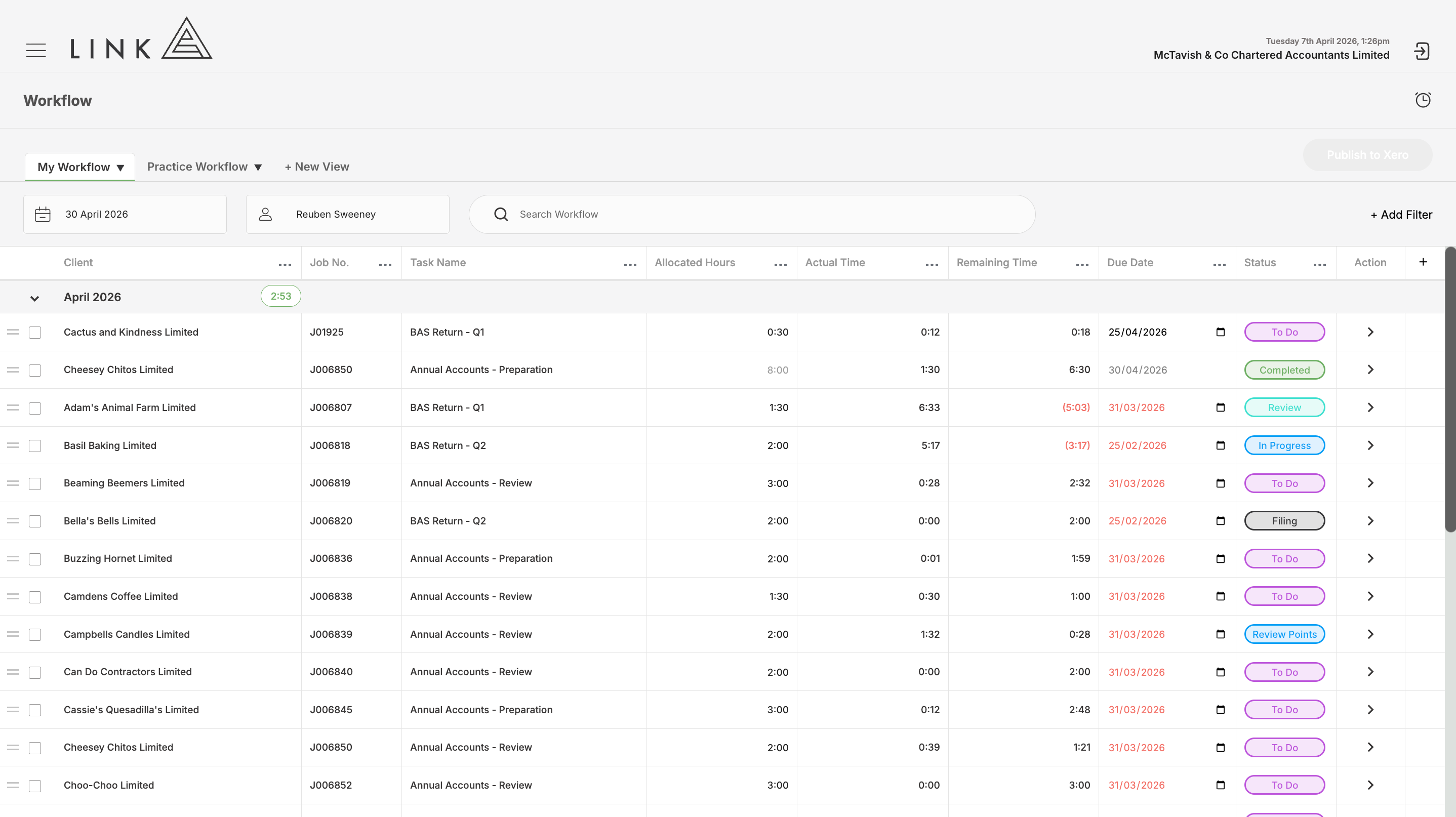Click the 30 April 2026 date field
This screenshot has height=817, width=1456.
(125, 214)
